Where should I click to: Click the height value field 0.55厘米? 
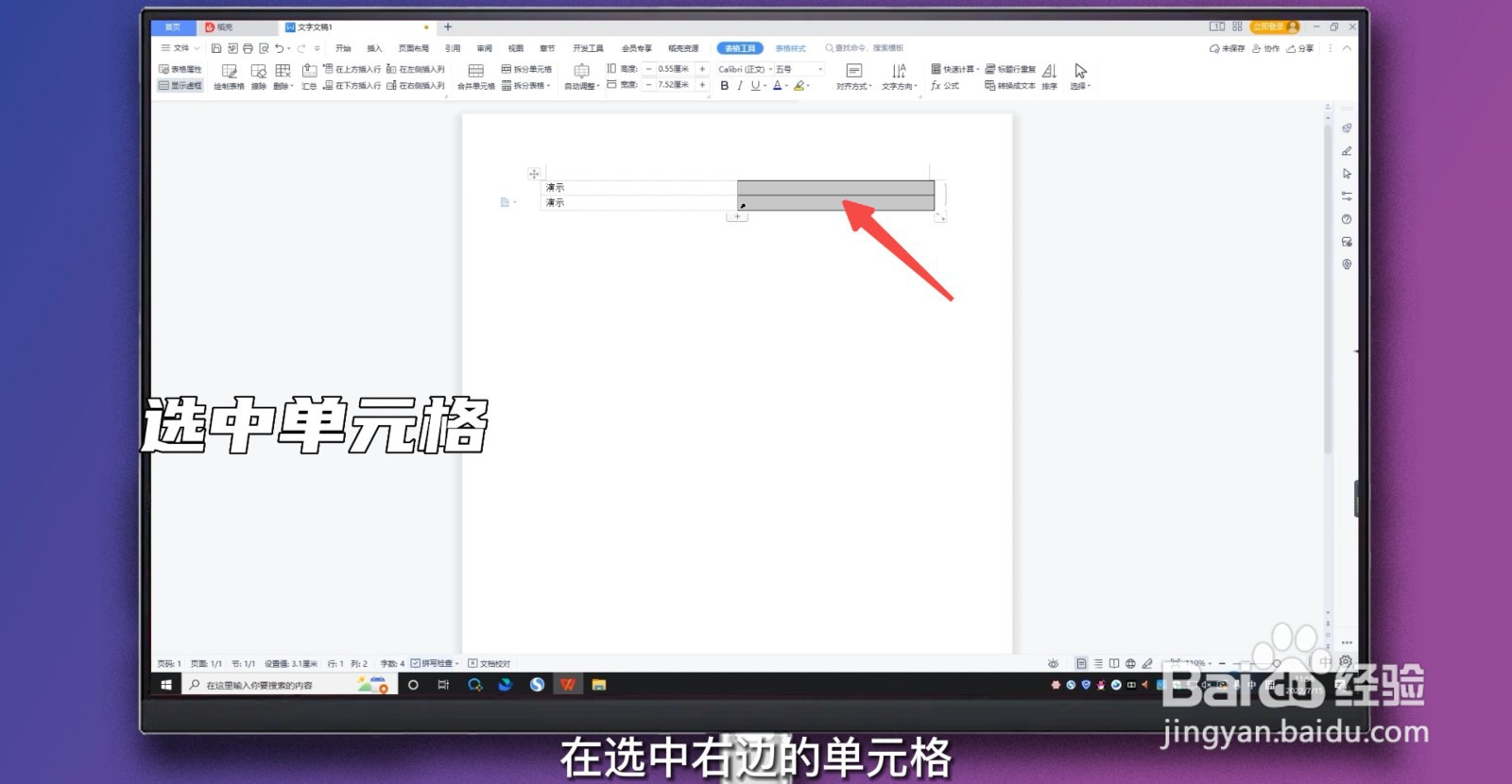pos(675,69)
